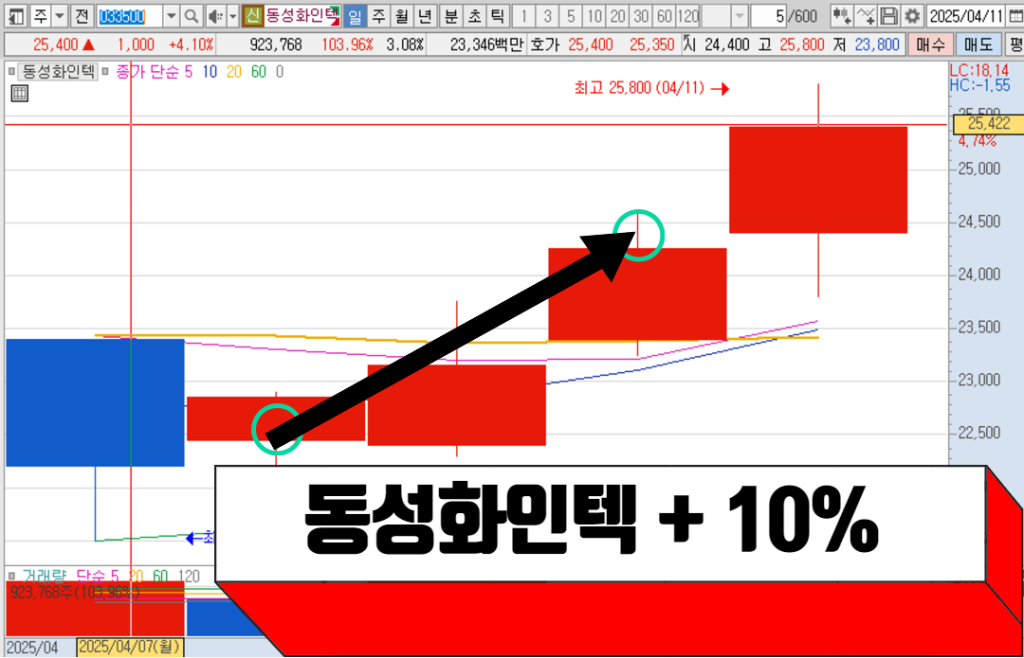Select the 10 interval button
The image size is (1024, 658).
[594, 16]
